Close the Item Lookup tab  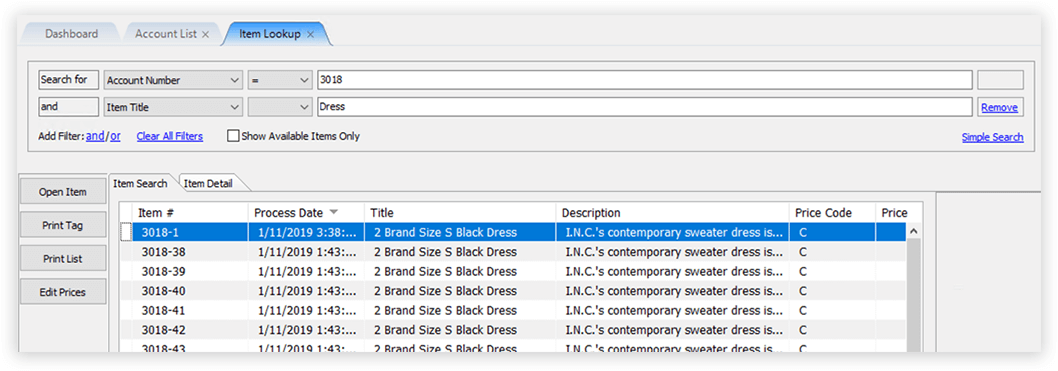pyautogui.click(x=310, y=34)
